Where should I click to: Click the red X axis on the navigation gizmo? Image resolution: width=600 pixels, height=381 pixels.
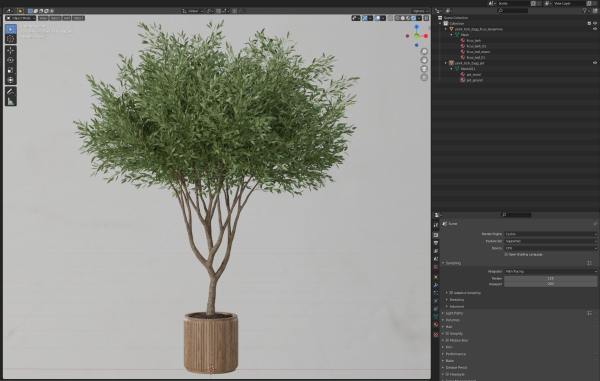tap(426, 36)
